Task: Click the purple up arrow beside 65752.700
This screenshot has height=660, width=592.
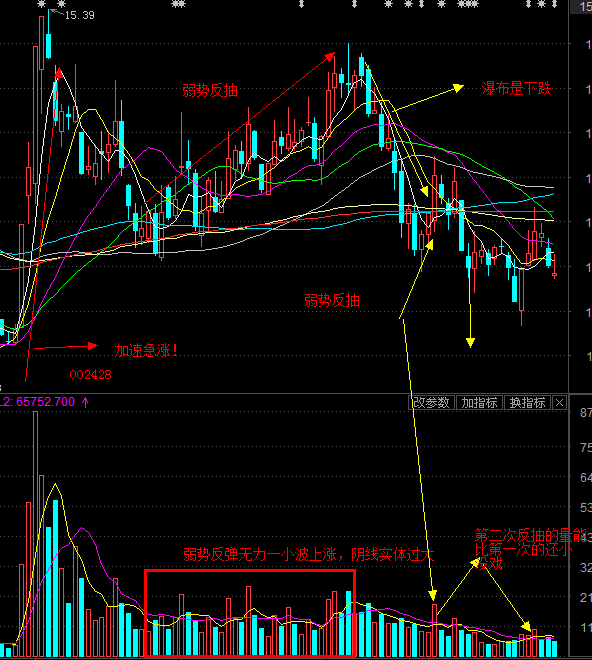Action: (x=85, y=402)
